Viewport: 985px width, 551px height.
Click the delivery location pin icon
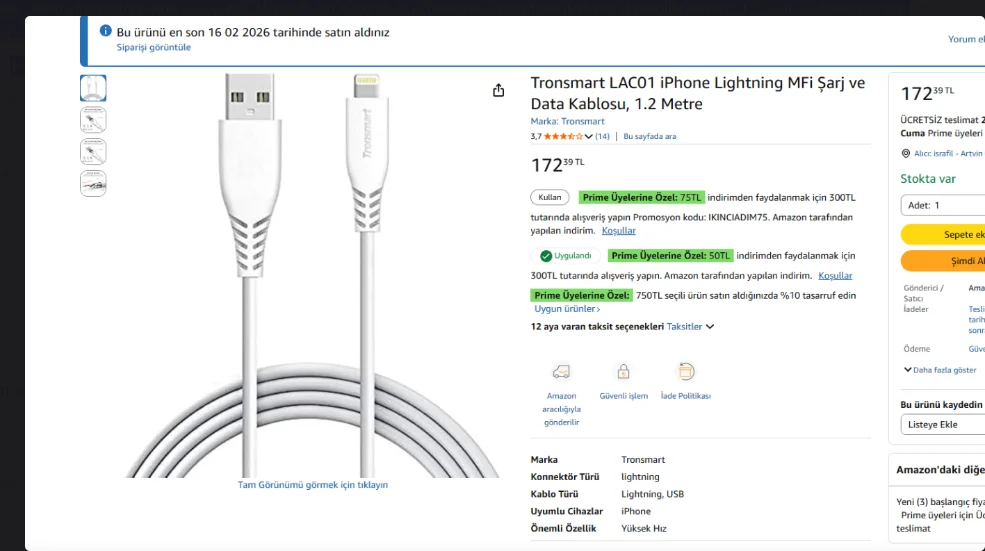[x=906, y=154]
